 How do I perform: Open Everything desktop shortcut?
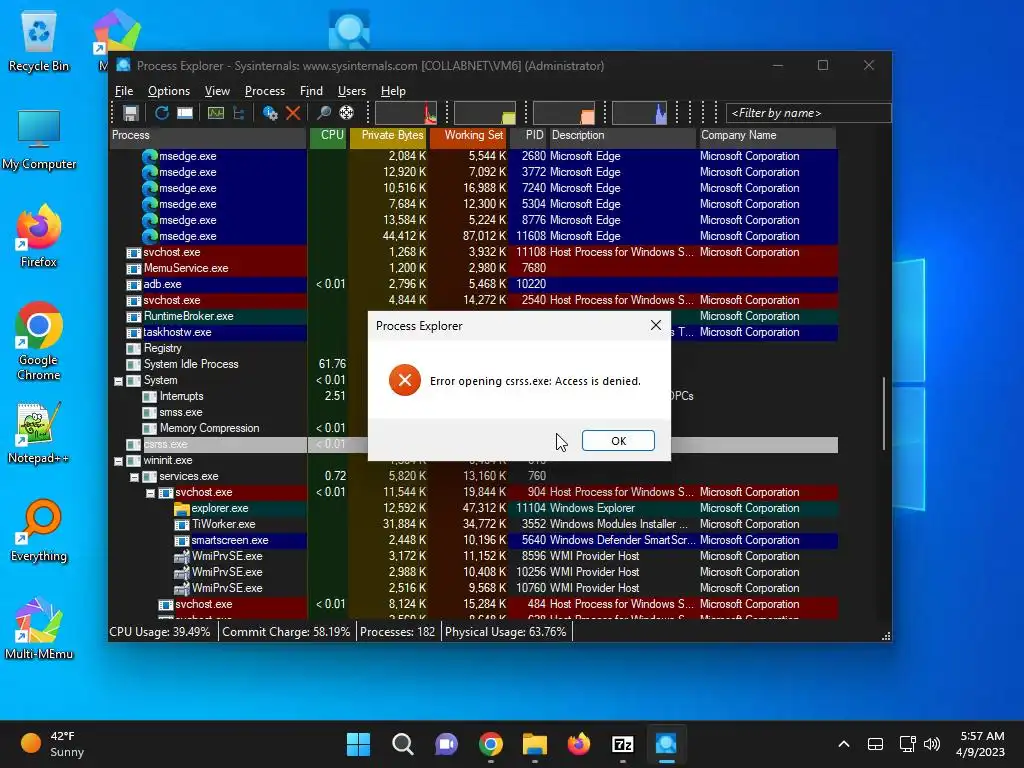tap(39, 531)
